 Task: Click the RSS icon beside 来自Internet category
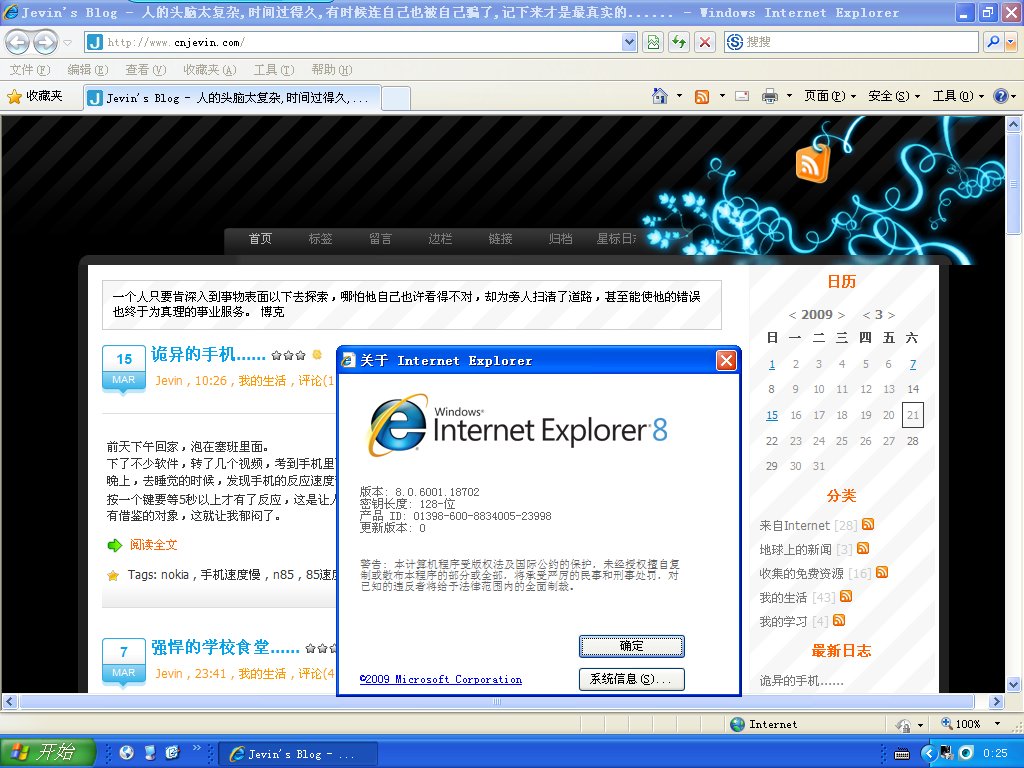(x=868, y=524)
